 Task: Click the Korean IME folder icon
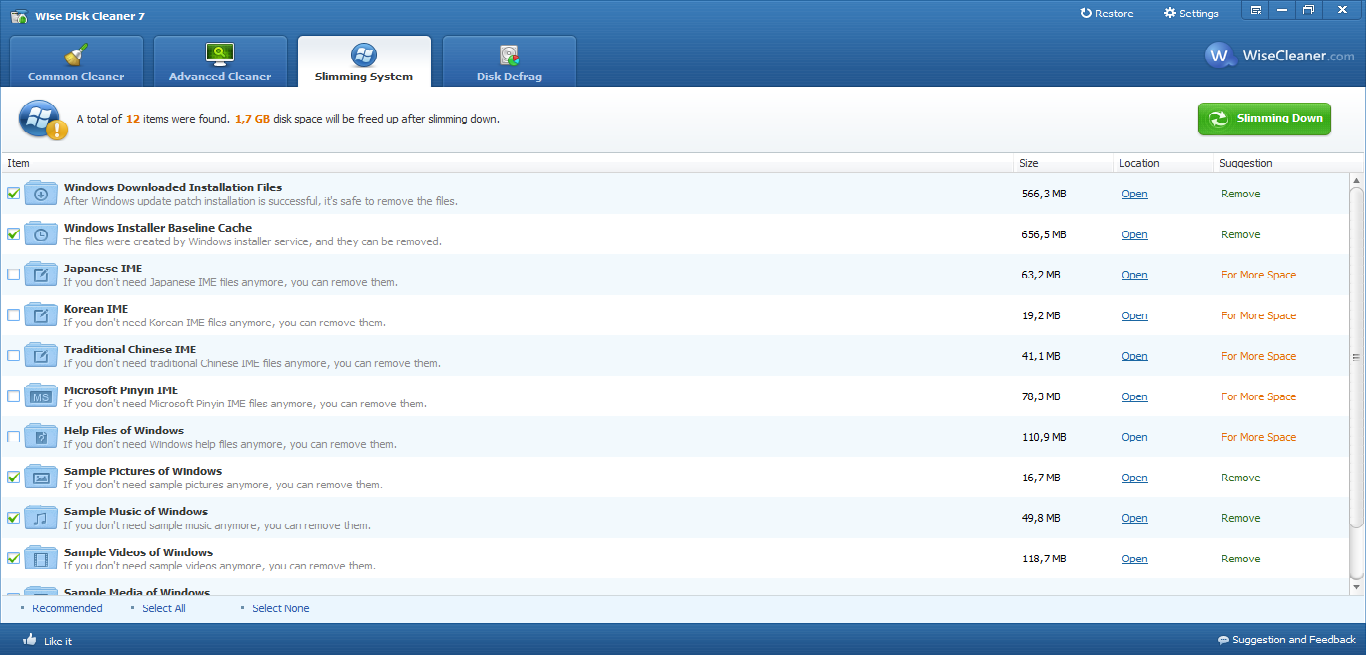41,315
